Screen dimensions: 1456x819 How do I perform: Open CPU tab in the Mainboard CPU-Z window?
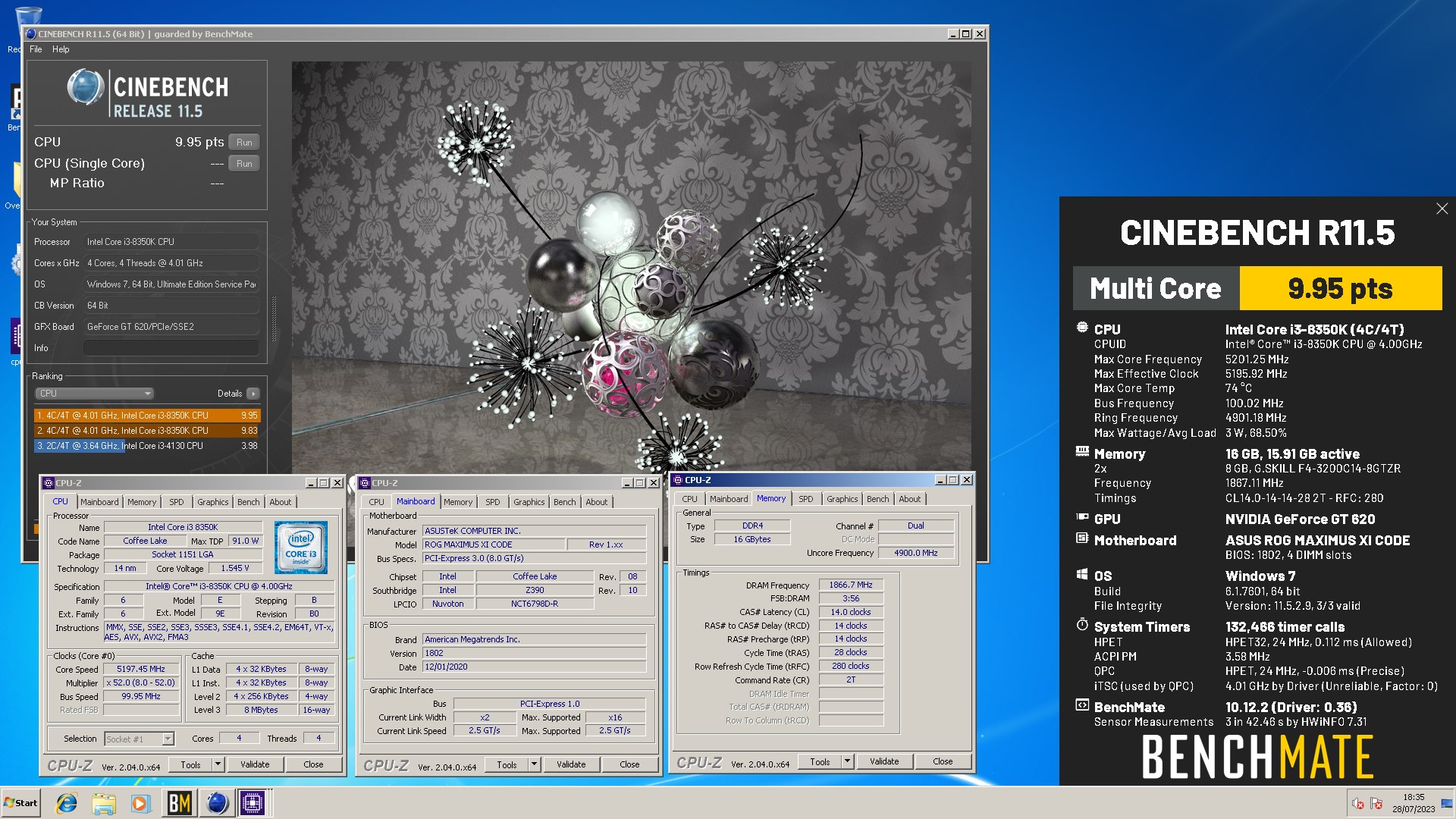click(377, 502)
